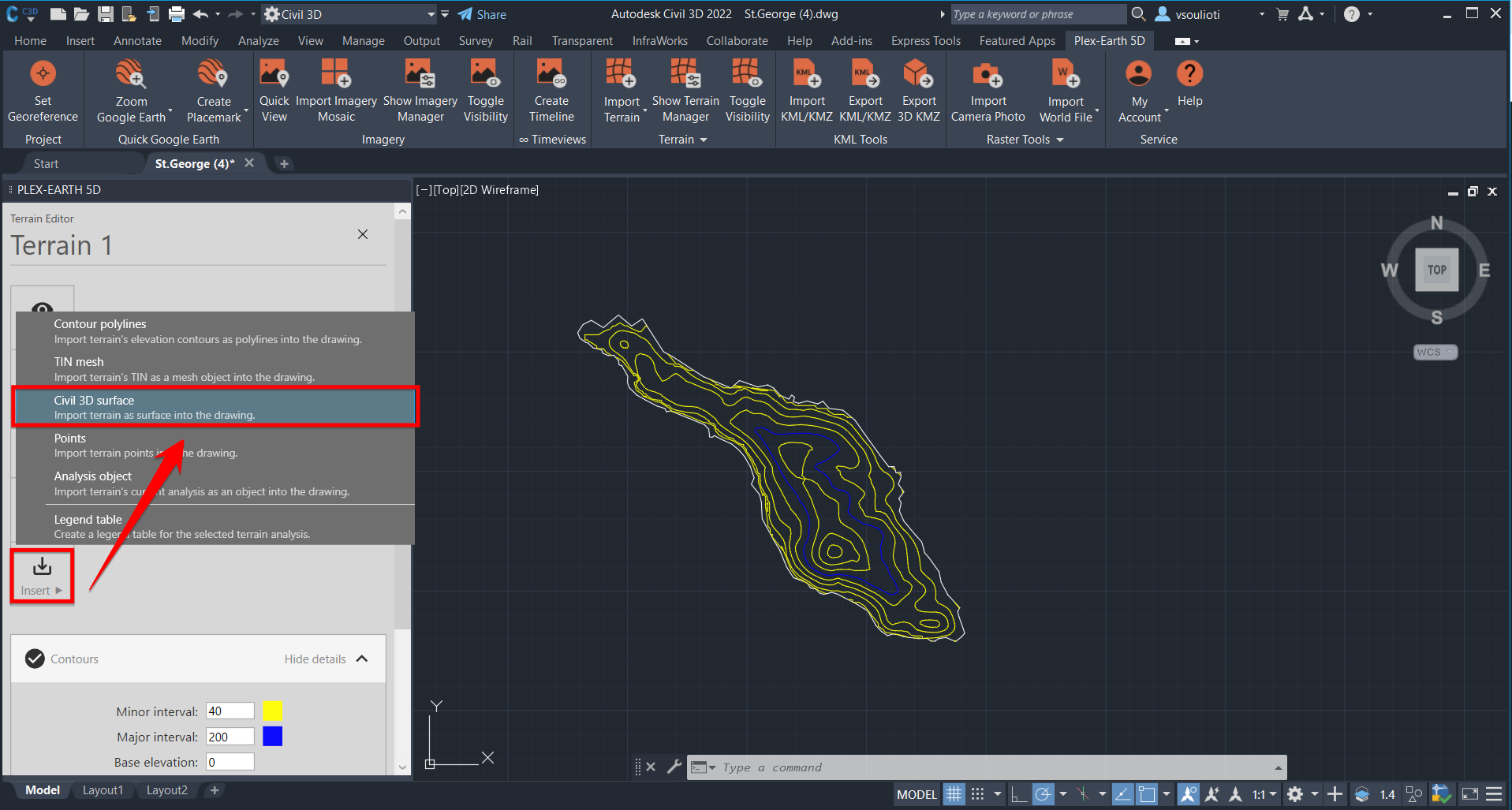Screen dimensions: 1512x810
Task: Click blue major interval color swatch
Action: point(272,736)
